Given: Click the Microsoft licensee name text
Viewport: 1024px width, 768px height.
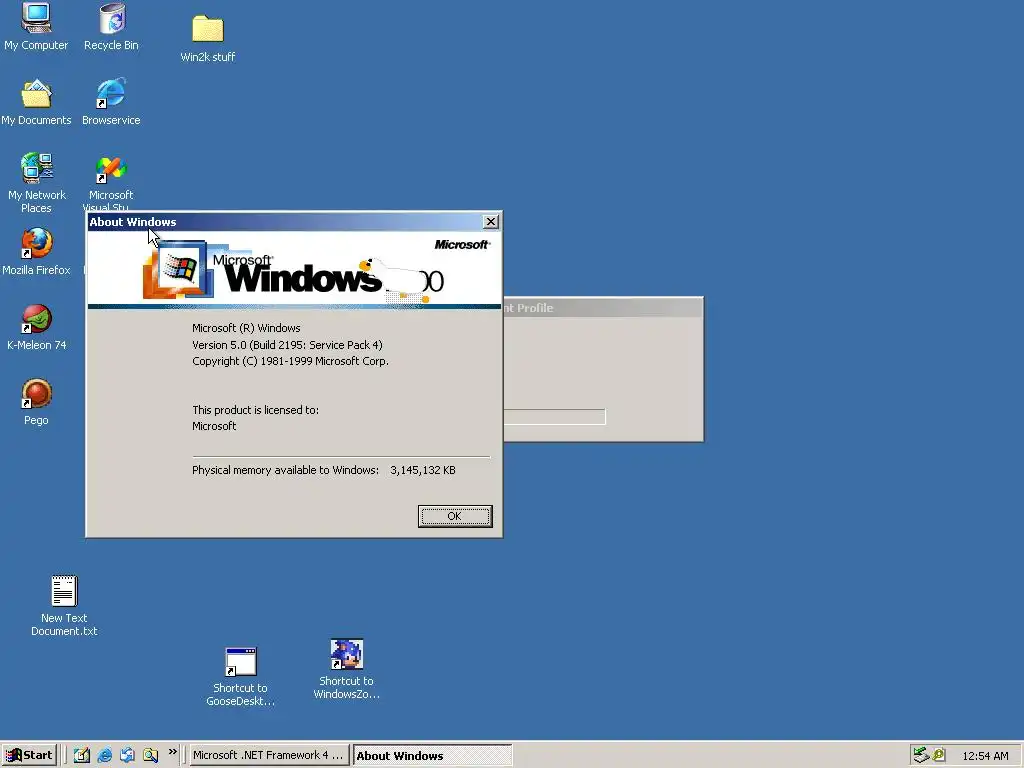Looking at the screenshot, I should (214, 426).
